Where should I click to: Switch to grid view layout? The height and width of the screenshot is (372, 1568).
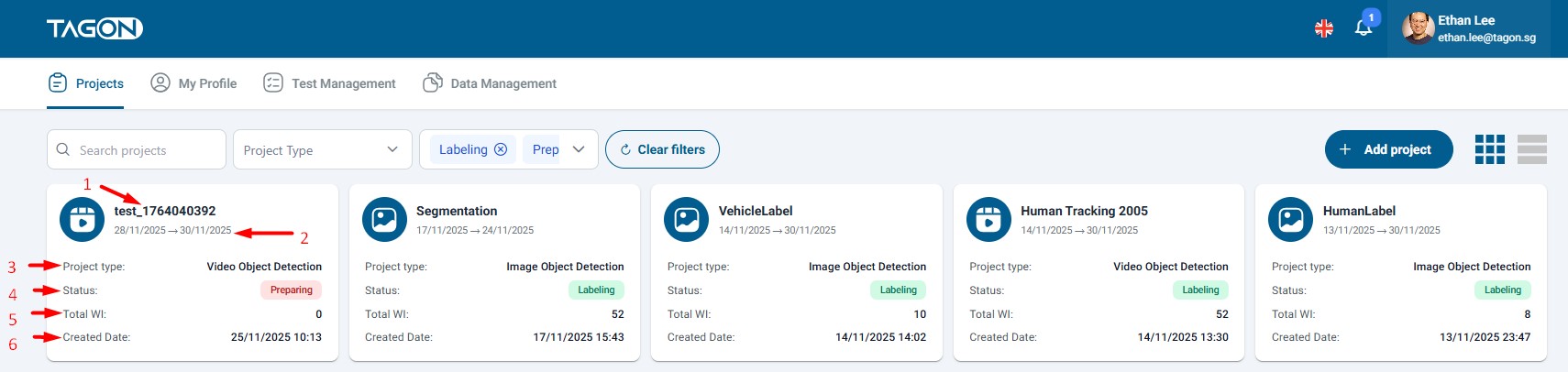click(x=1489, y=149)
